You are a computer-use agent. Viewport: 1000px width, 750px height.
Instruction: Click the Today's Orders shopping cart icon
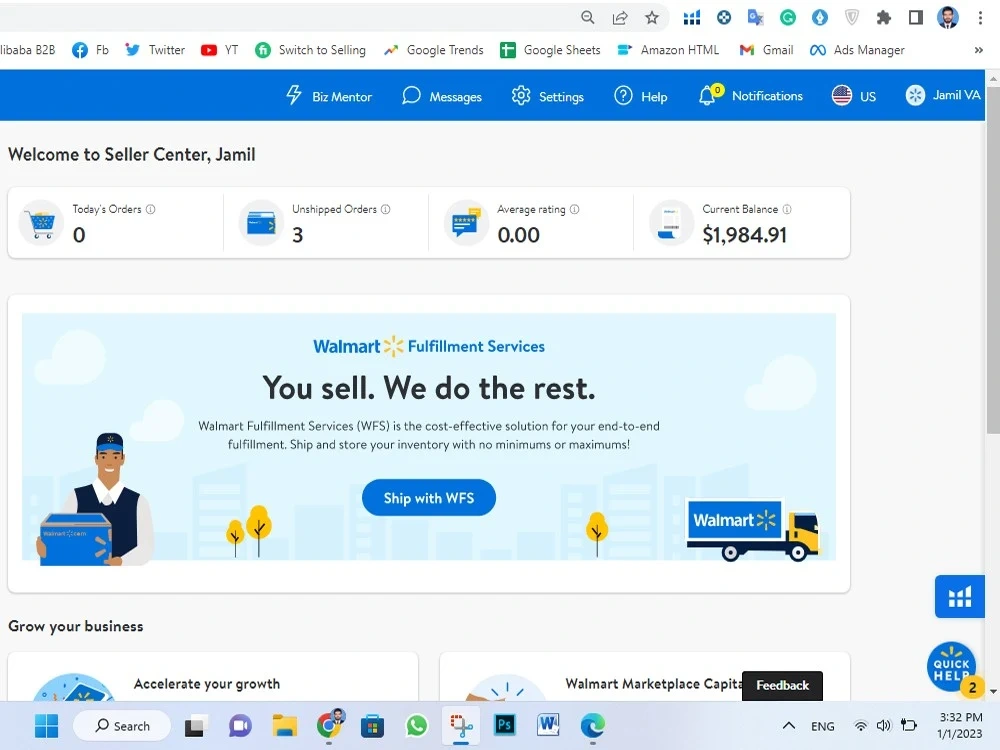[41, 223]
